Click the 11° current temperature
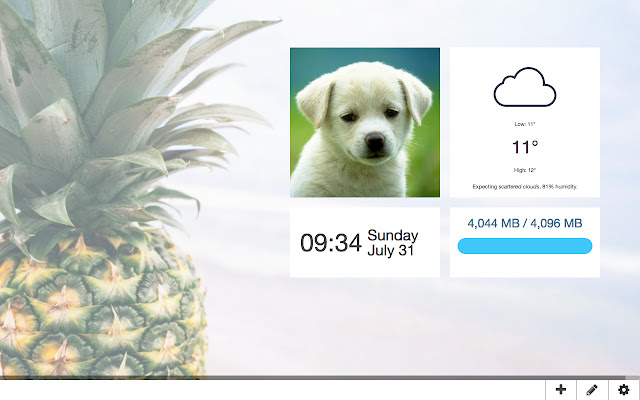Image resolution: width=640 pixels, height=400 pixels. (525, 147)
